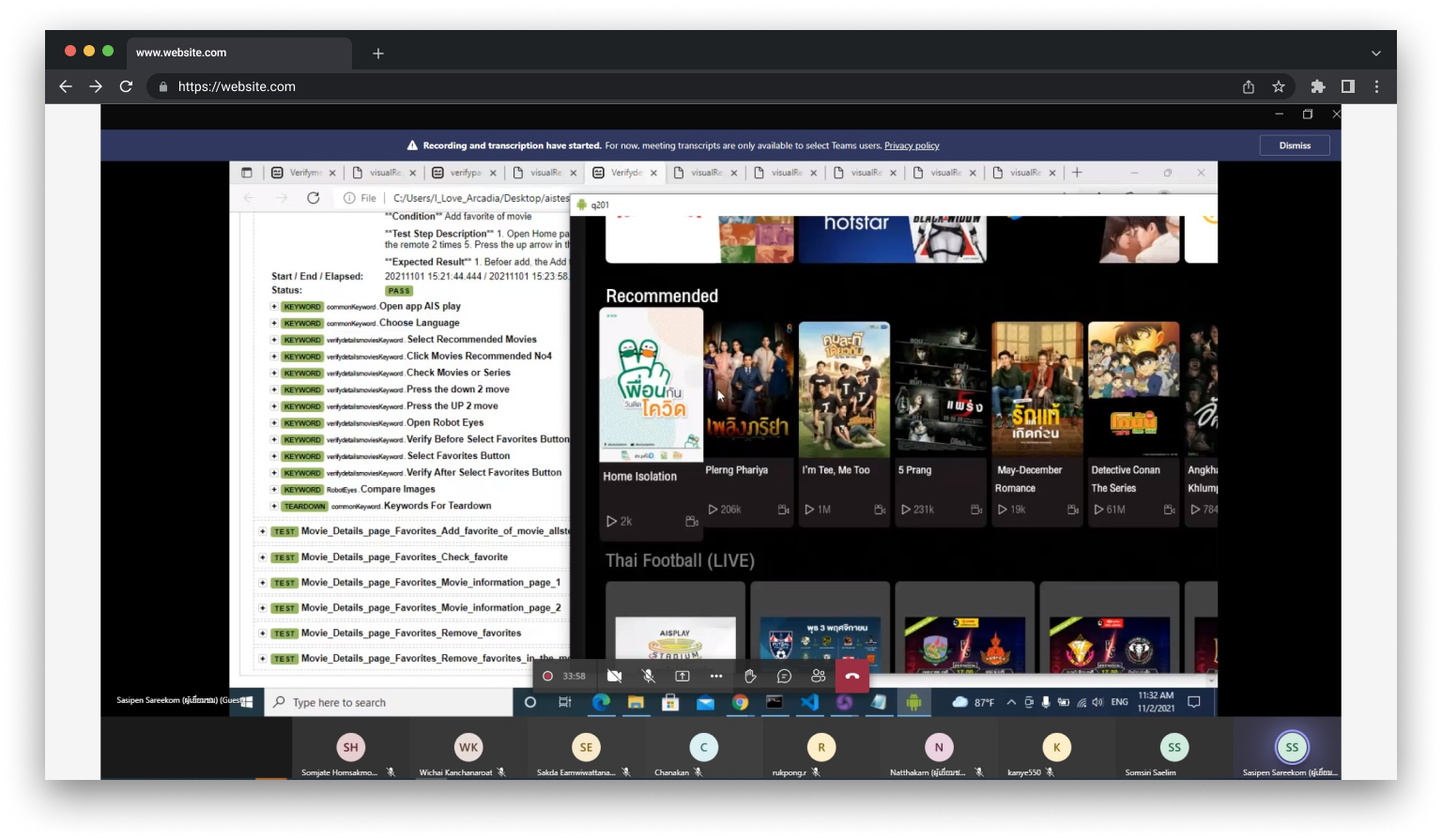Expand keyword Open app AIS play
The width and height of the screenshot is (1442, 840).
click(x=274, y=307)
